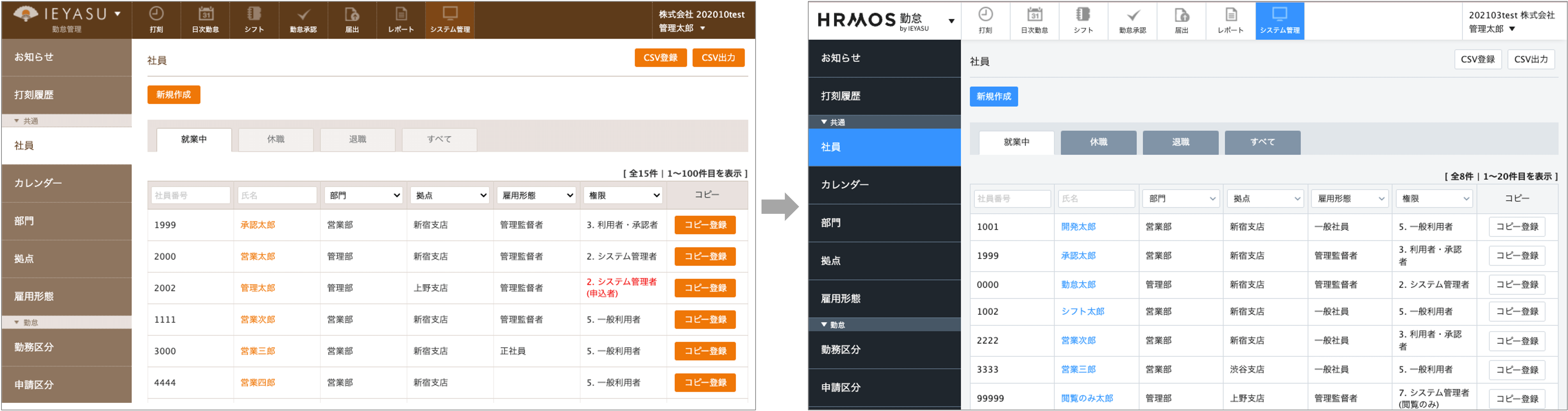The width and height of the screenshot is (1568, 411).
Task: Open 管理太郎 user menu in HRMOS window
Action: click(1492, 29)
